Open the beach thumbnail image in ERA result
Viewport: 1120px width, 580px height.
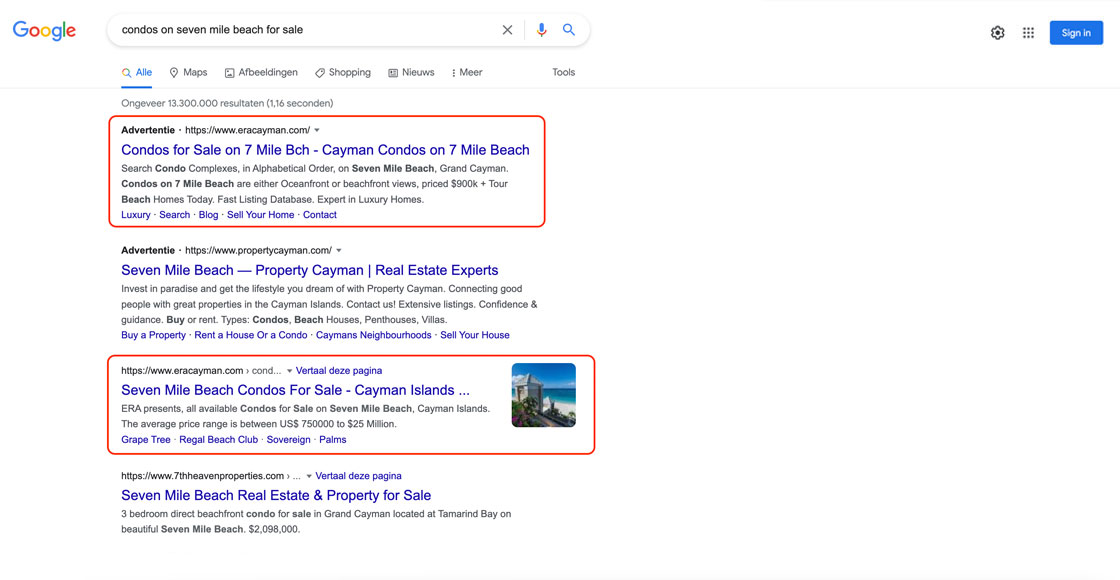point(544,396)
